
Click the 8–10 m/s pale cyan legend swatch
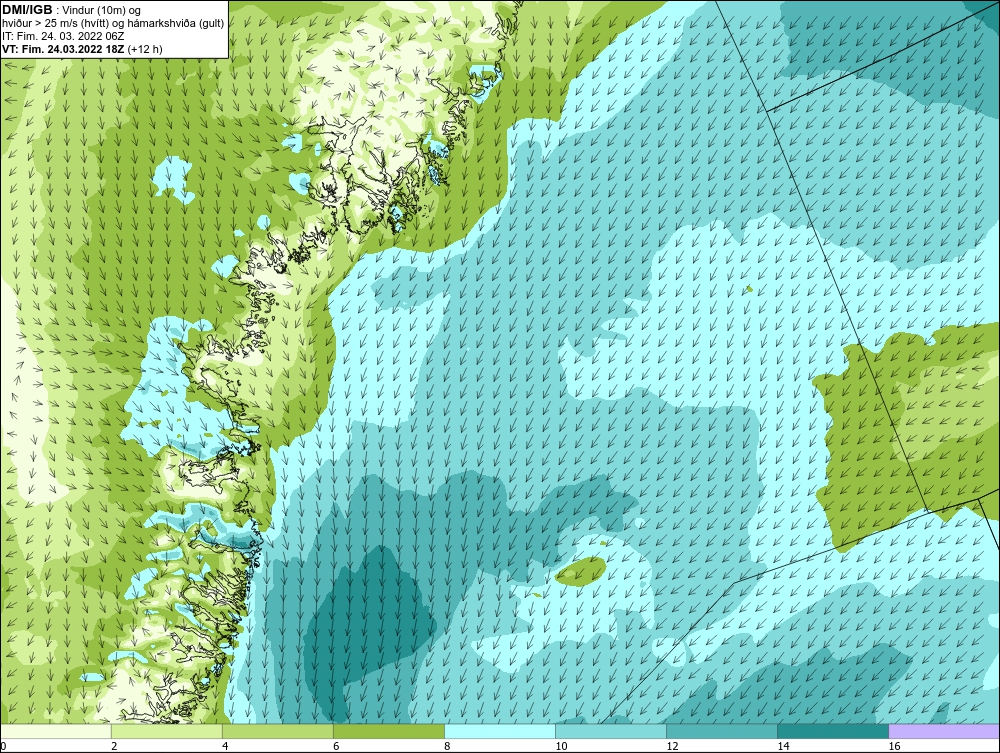[x=500, y=731]
